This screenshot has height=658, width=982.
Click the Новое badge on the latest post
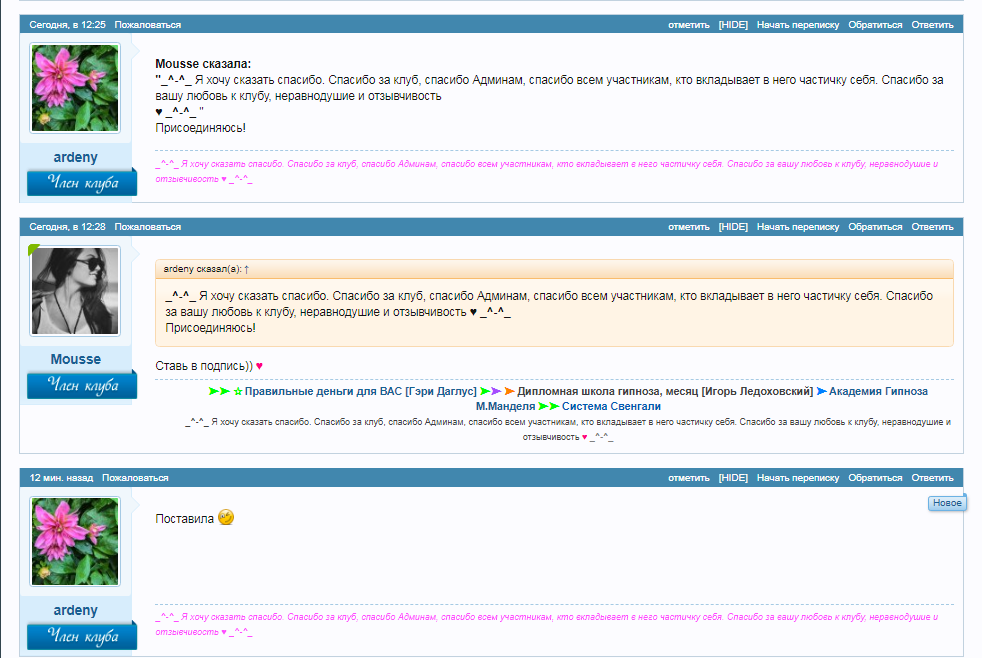(947, 503)
